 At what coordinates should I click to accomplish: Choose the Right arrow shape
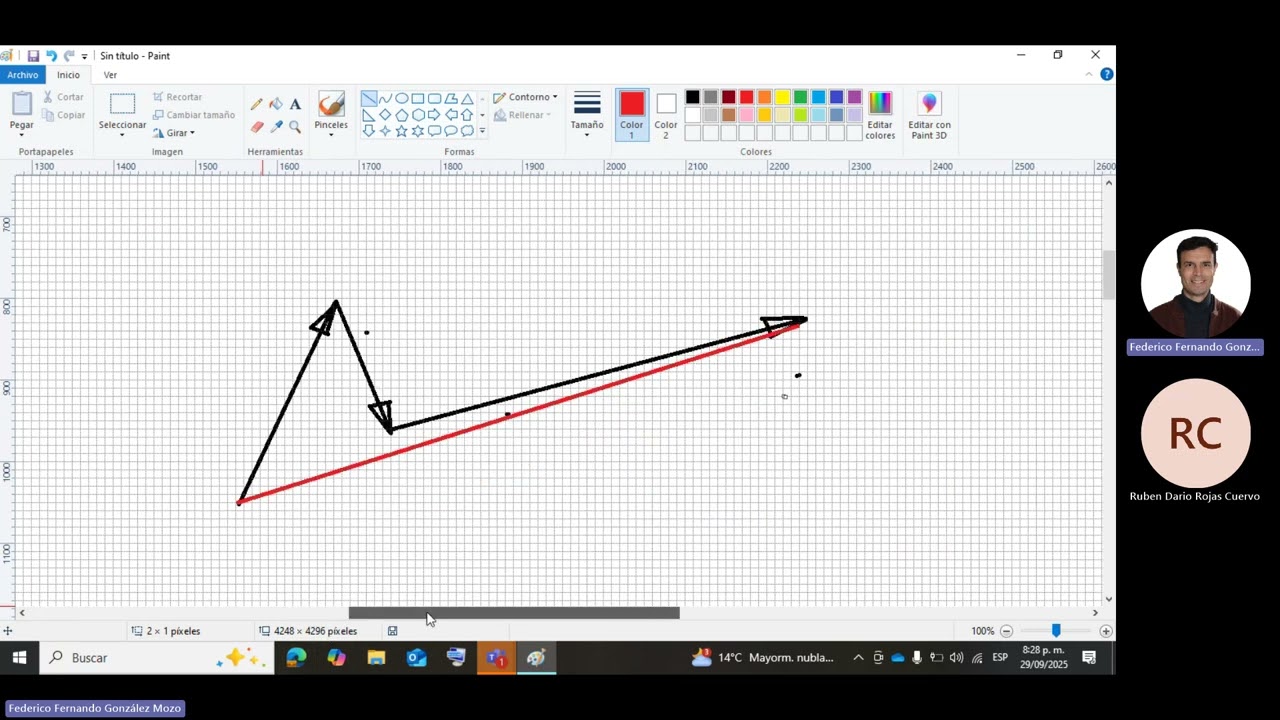click(434, 114)
